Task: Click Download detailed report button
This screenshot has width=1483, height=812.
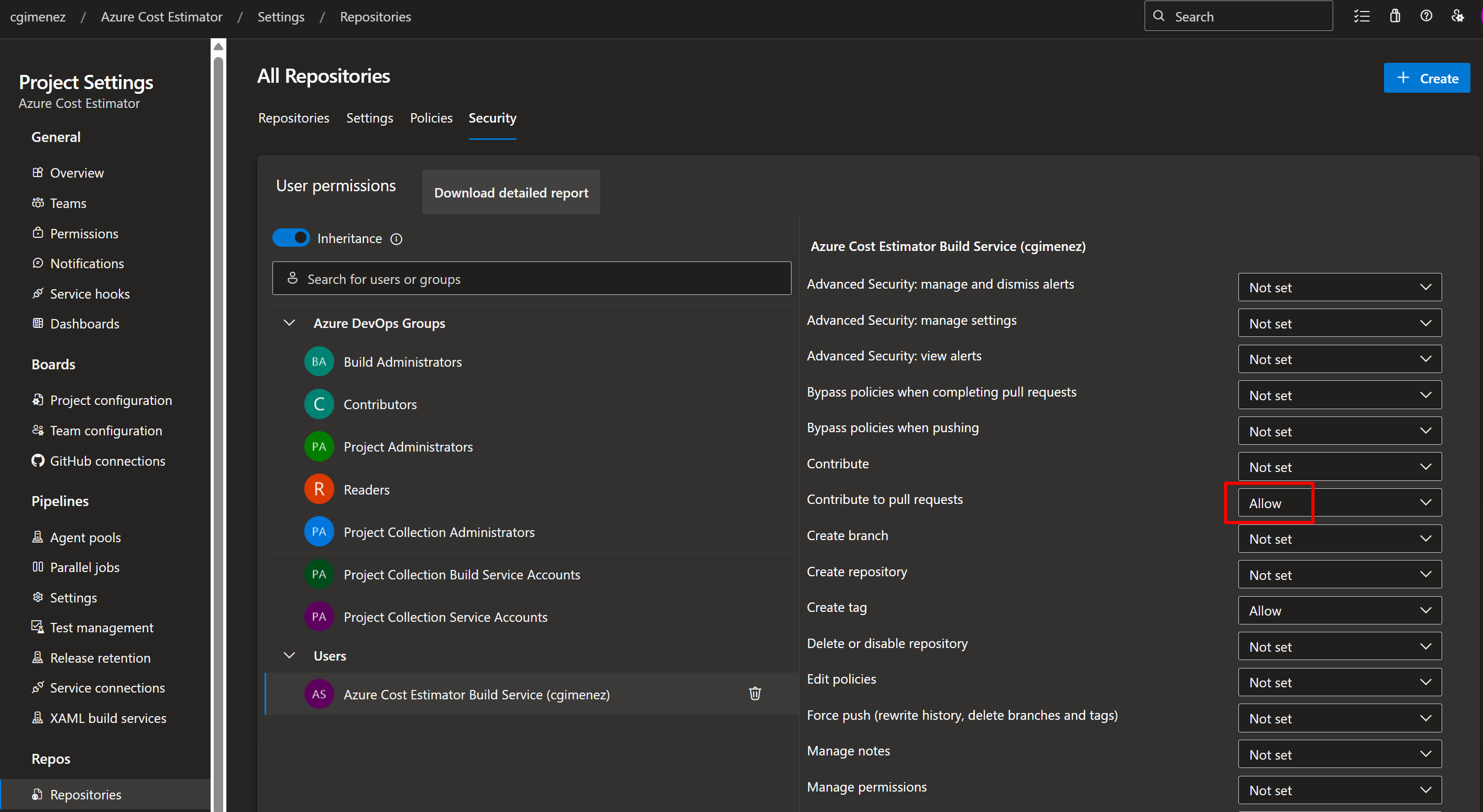Action: [511, 192]
